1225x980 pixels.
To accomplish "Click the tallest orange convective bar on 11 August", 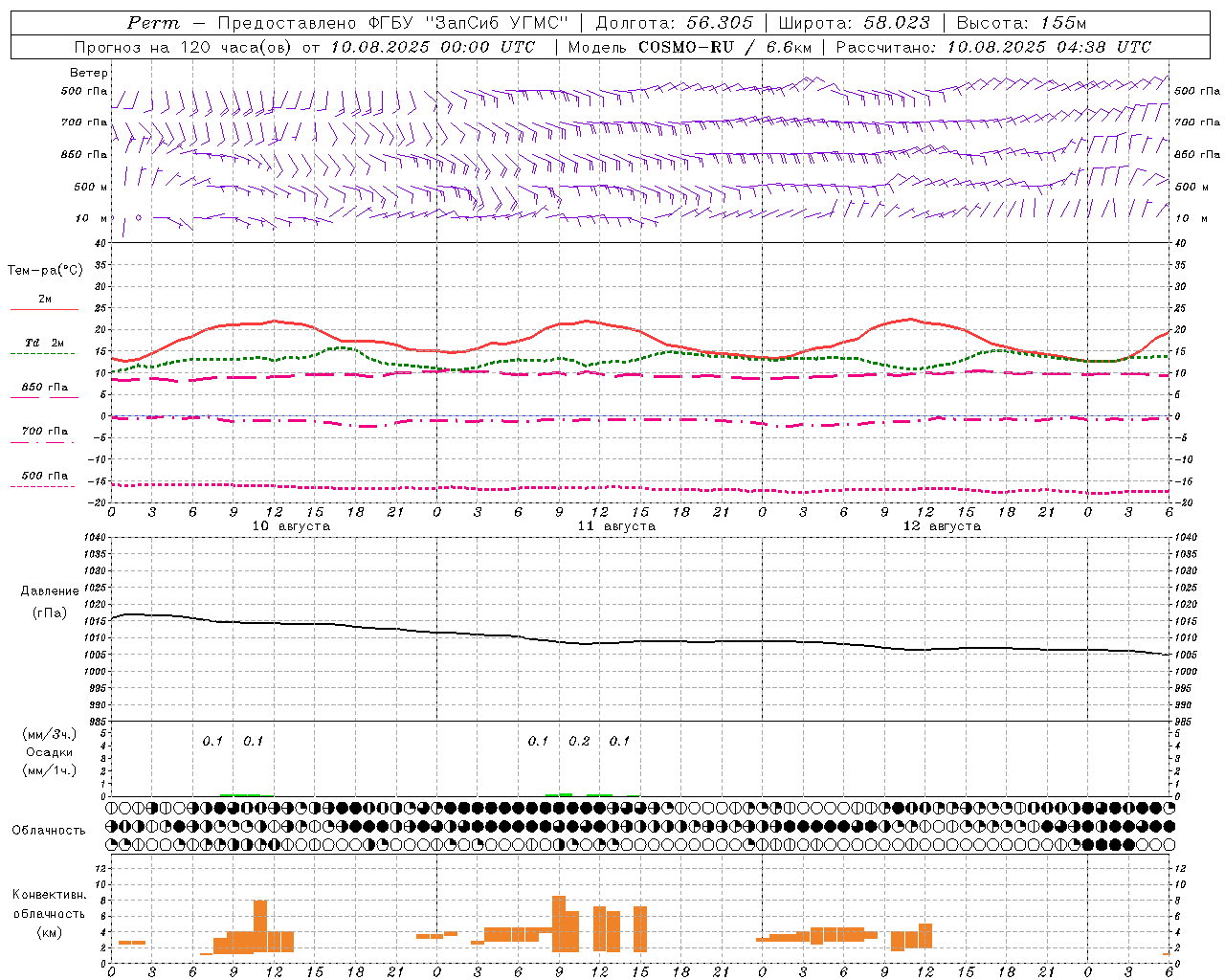I will point(559,924).
